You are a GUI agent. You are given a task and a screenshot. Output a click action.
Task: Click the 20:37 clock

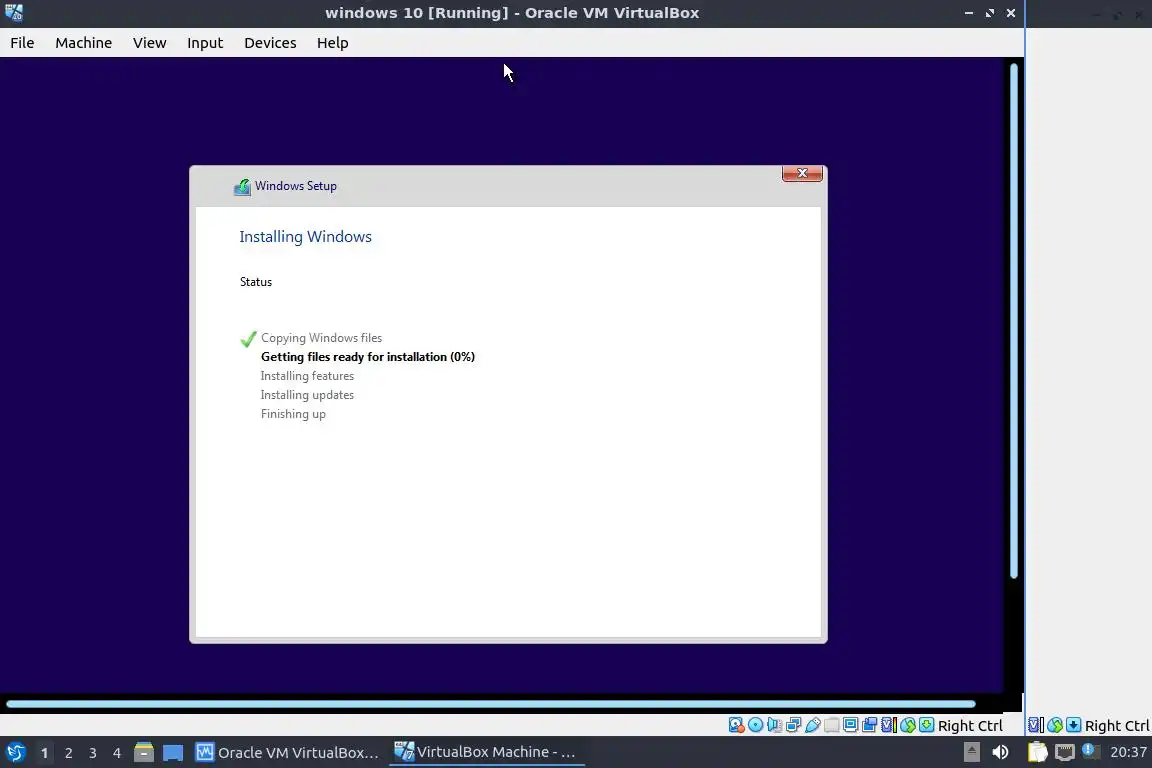(x=1128, y=752)
